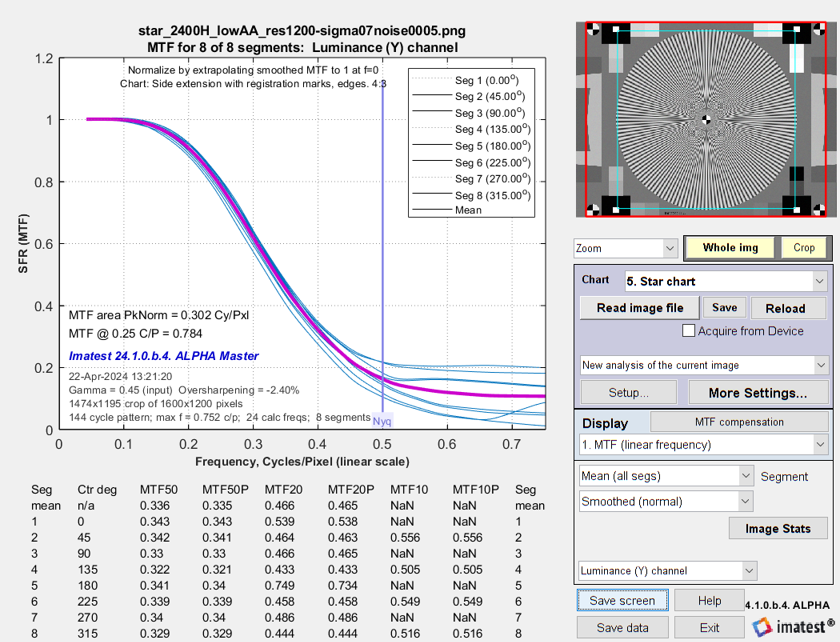The height and width of the screenshot is (642, 840).
Task: Open the Luminance (Y) channel dropdown
Action: tap(666, 571)
